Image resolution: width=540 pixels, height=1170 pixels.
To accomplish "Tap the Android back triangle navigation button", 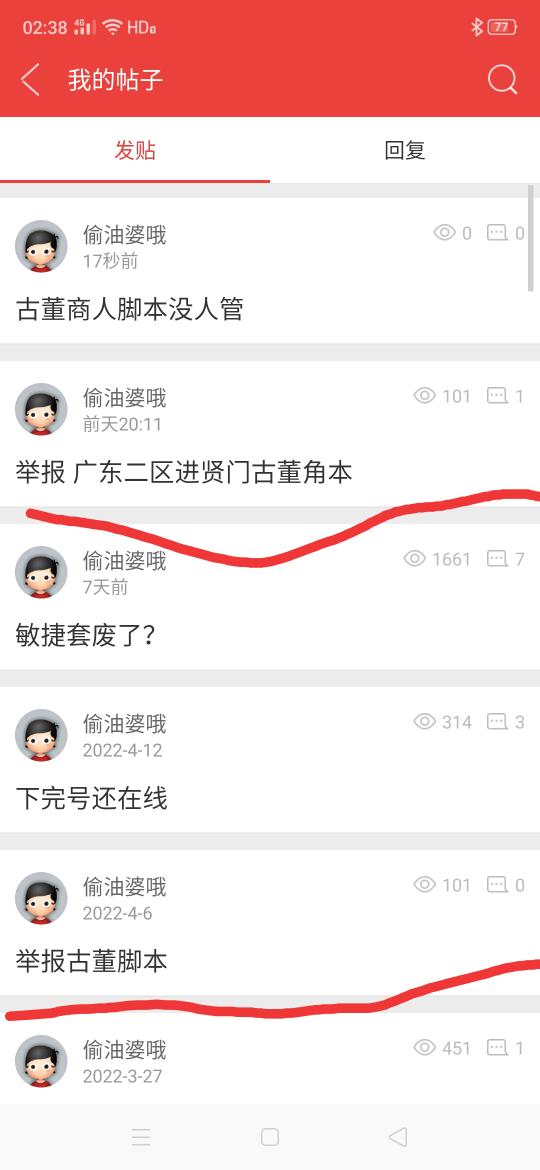I will pyautogui.click(x=398, y=1136).
